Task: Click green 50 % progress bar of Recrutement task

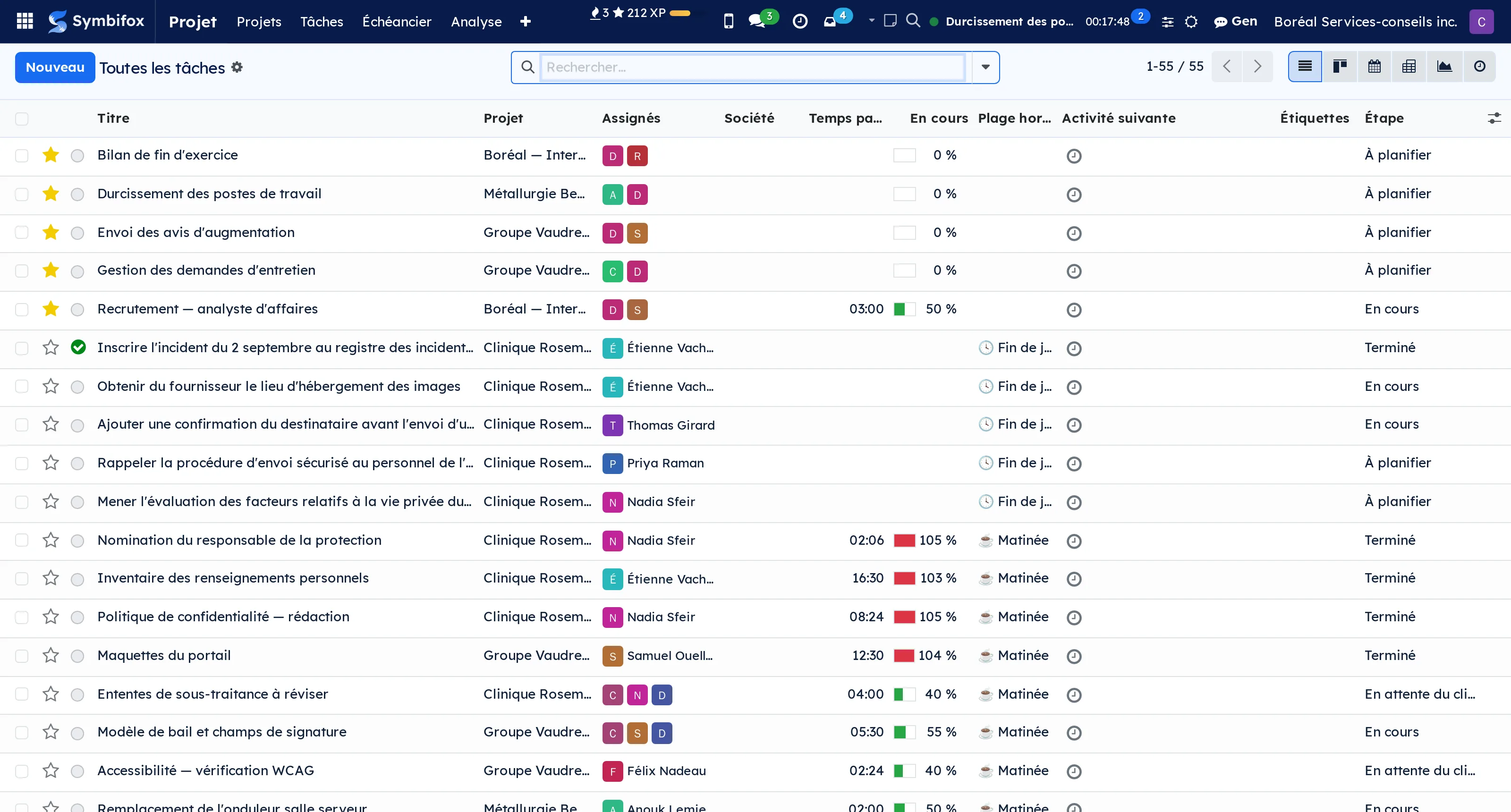Action: pyautogui.click(x=904, y=309)
